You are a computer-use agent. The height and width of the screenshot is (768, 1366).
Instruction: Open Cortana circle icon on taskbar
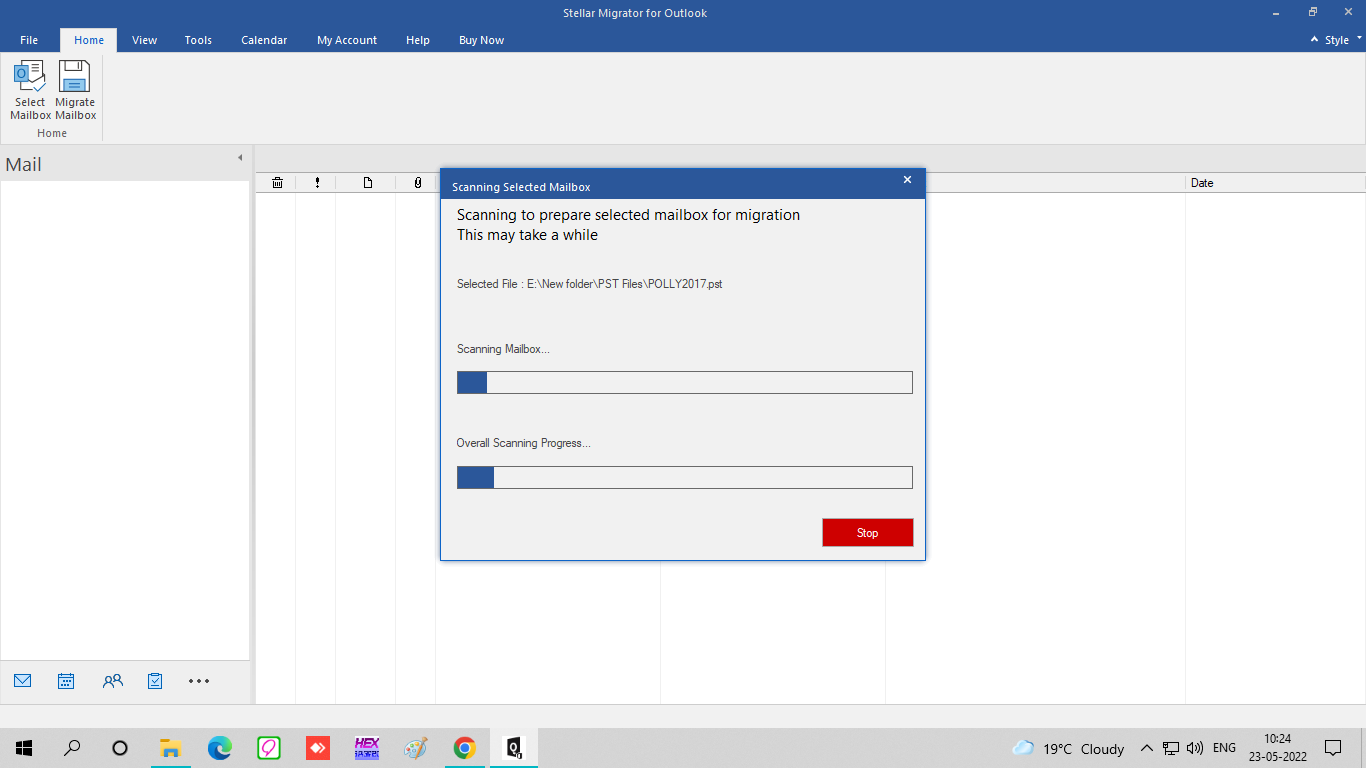pyautogui.click(x=120, y=748)
